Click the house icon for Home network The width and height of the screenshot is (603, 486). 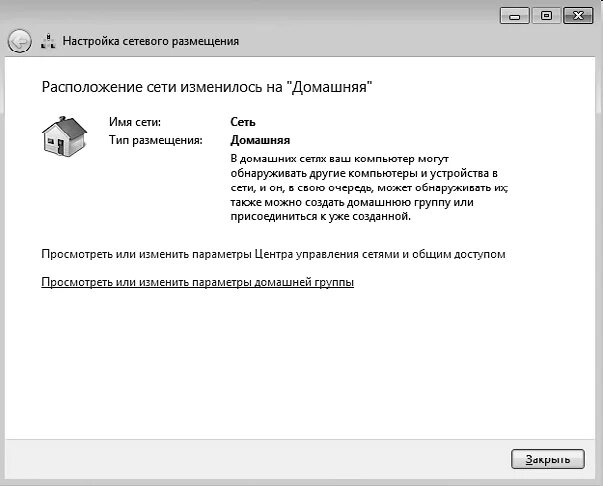64,136
